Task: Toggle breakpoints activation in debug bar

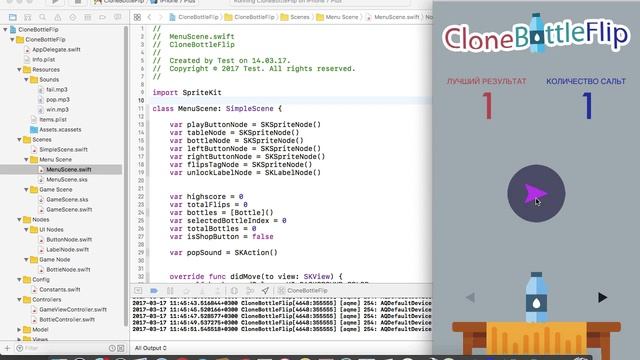Action: point(154,291)
